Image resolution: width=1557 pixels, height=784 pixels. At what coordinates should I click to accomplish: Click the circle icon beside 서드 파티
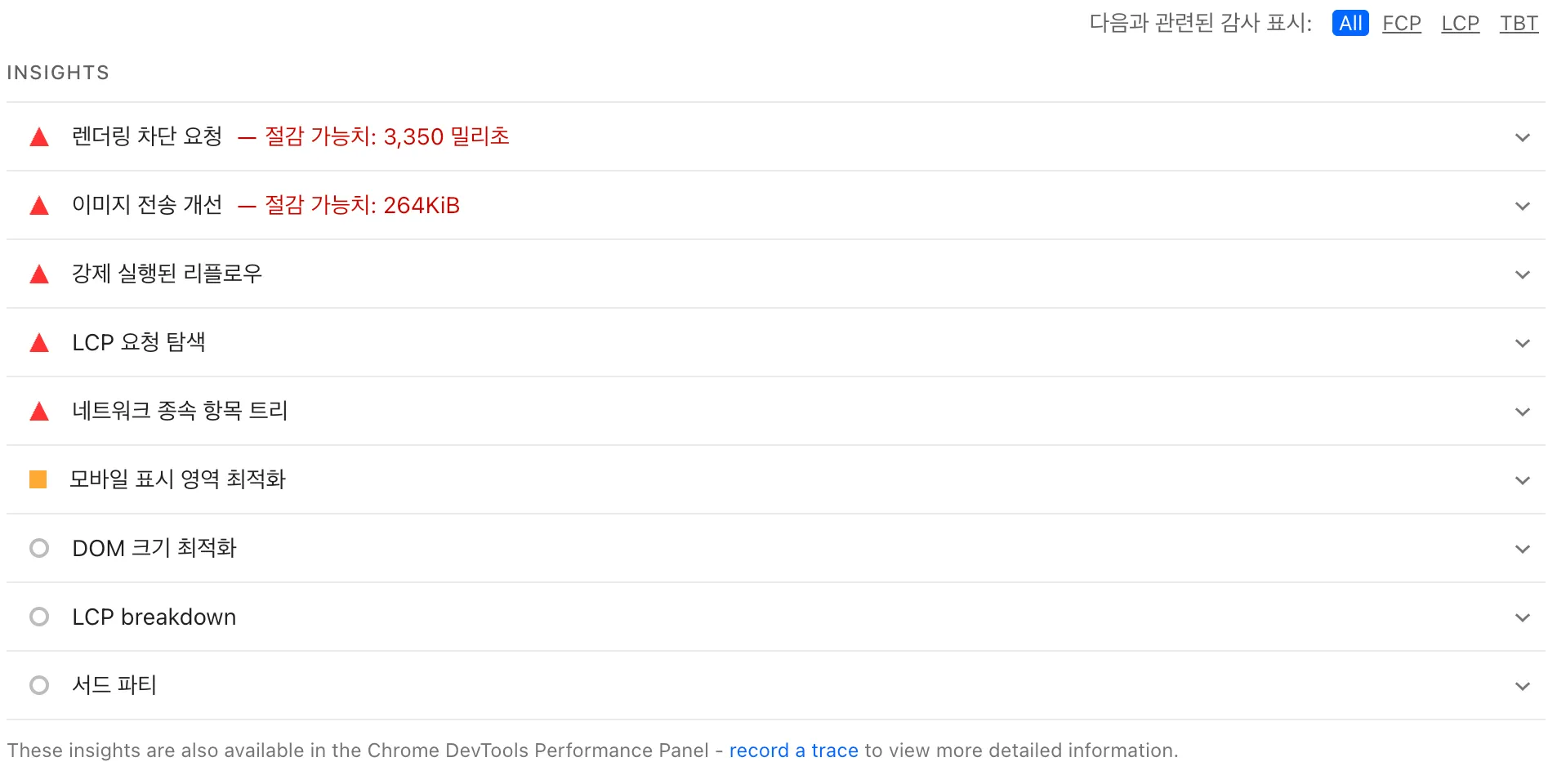click(x=39, y=685)
